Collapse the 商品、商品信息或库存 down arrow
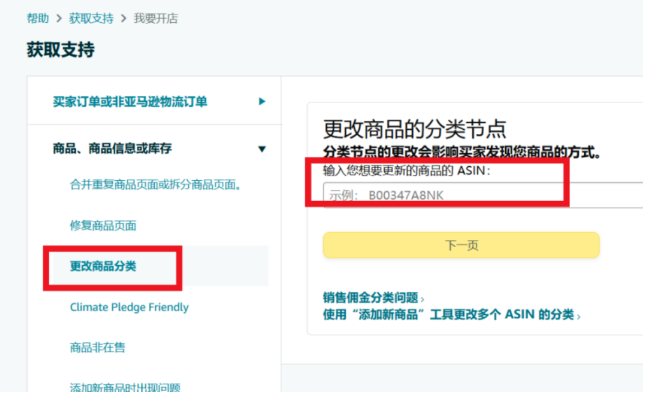This screenshot has width=646, height=400. tap(262, 149)
